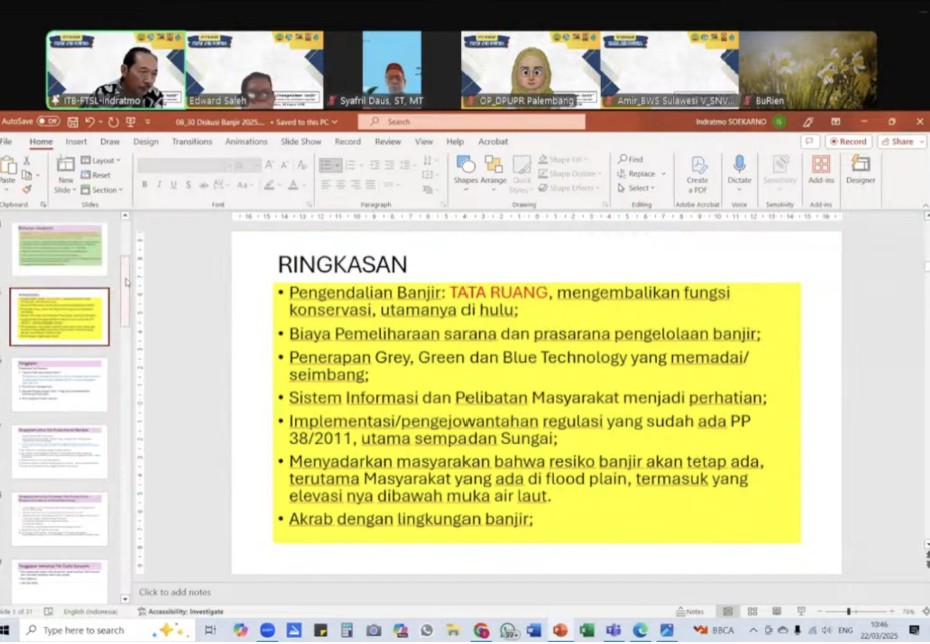The image size is (930, 644).
Task: Click the Arrange icon
Action: click(493, 166)
